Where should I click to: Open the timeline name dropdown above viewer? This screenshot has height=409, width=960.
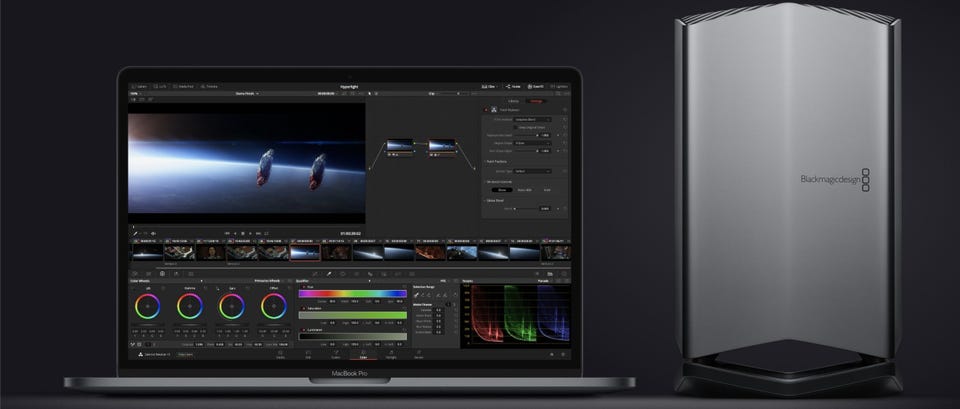tap(247, 93)
